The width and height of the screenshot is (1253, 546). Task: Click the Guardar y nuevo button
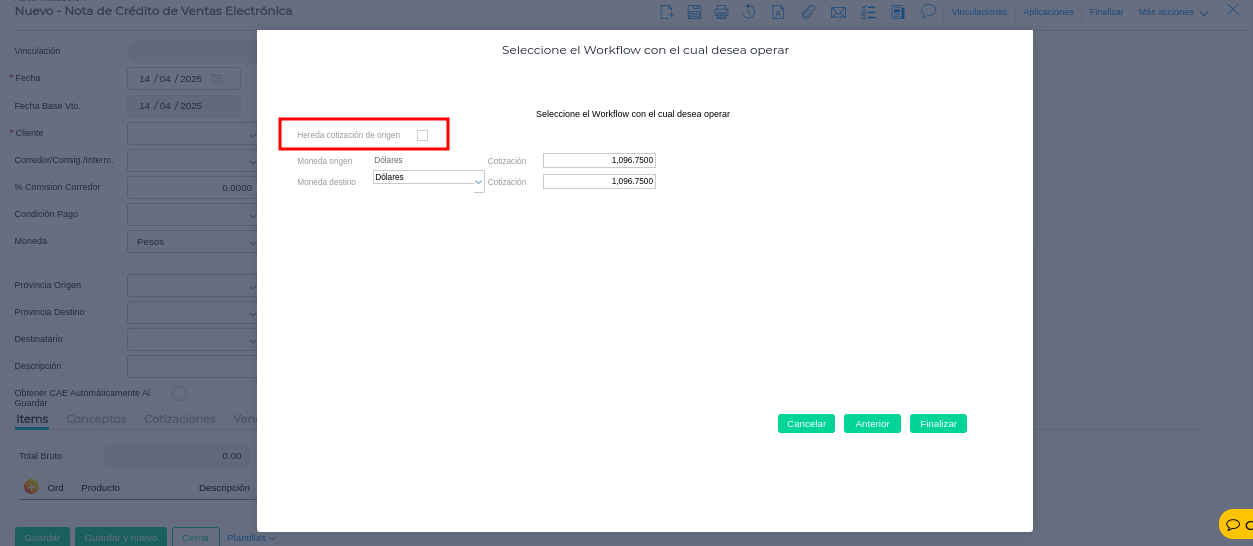coord(121,537)
